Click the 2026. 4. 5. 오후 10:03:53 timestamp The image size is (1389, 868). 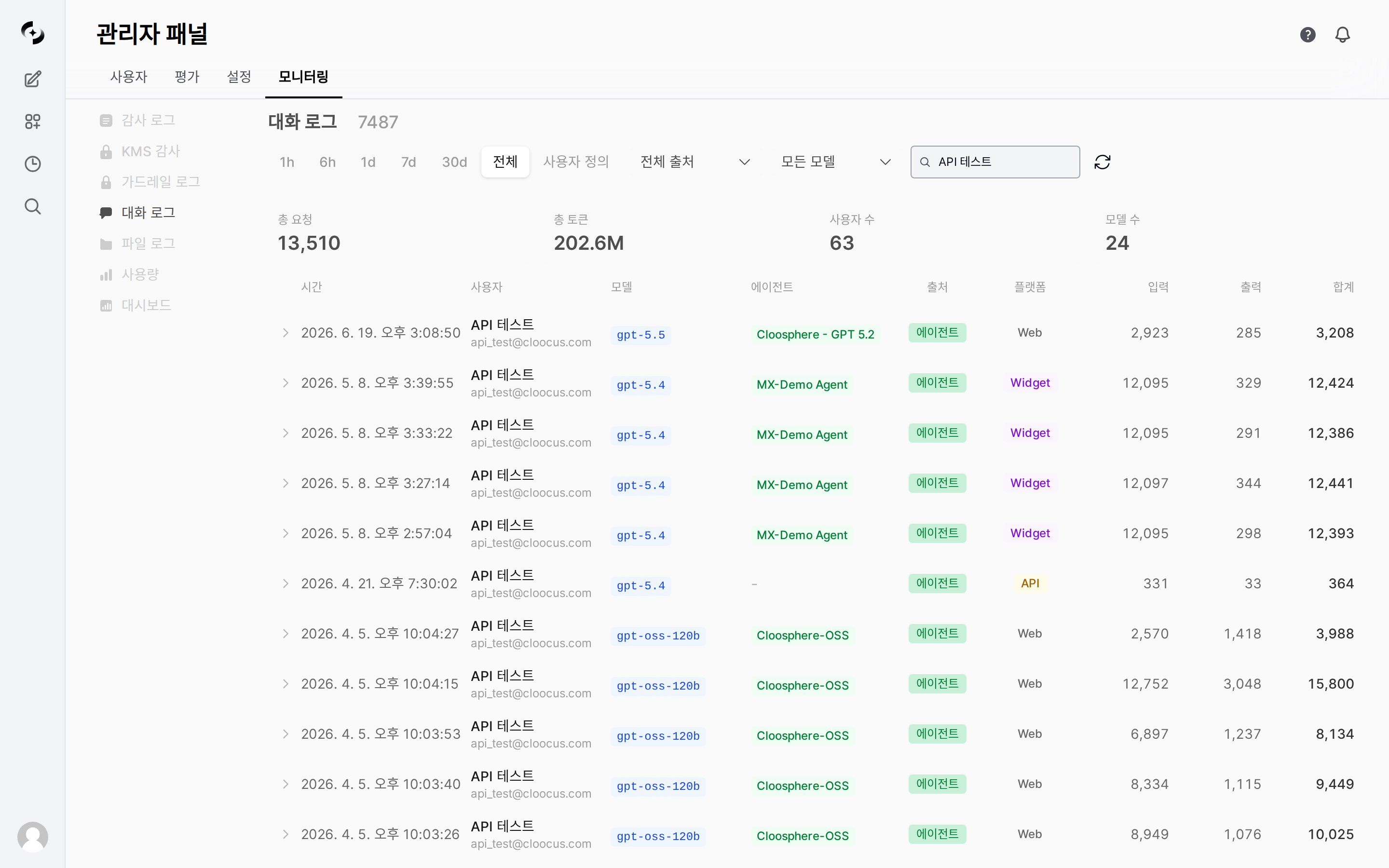[x=381, y=734]
